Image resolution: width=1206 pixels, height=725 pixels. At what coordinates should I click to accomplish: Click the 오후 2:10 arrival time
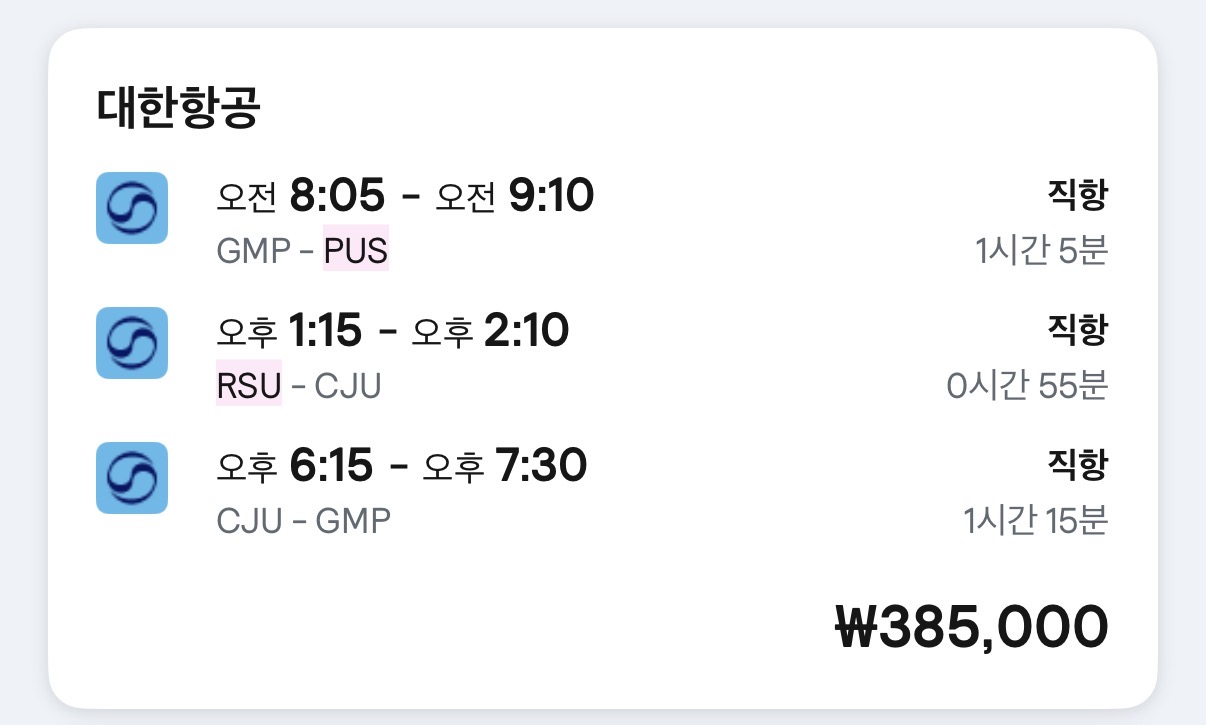click(x=490, y=331)
